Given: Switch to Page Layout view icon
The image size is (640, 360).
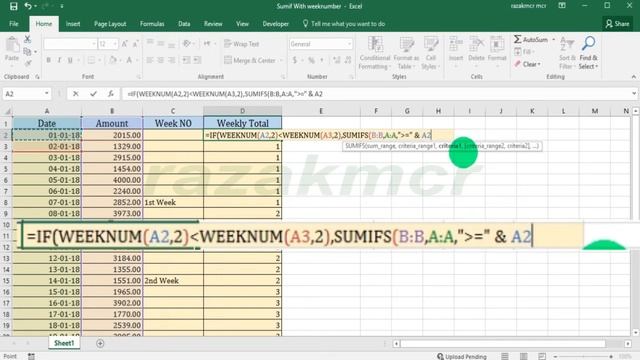Looking at the screenshot, I should (x=524, y=356).
